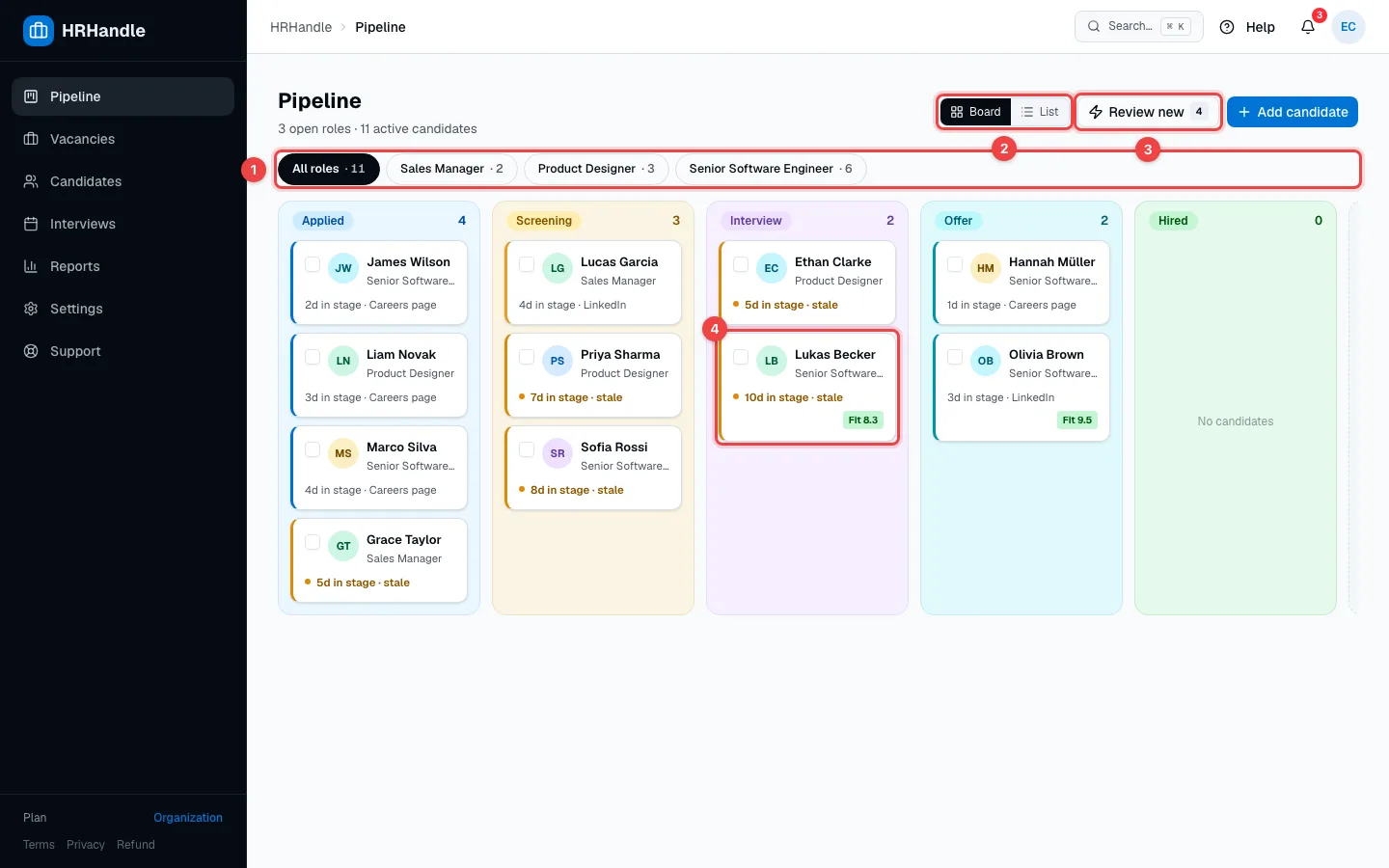Viewport: 1389px width, 868px height.
Task: Open the Privacy footer link
Action: click(86, 845)
